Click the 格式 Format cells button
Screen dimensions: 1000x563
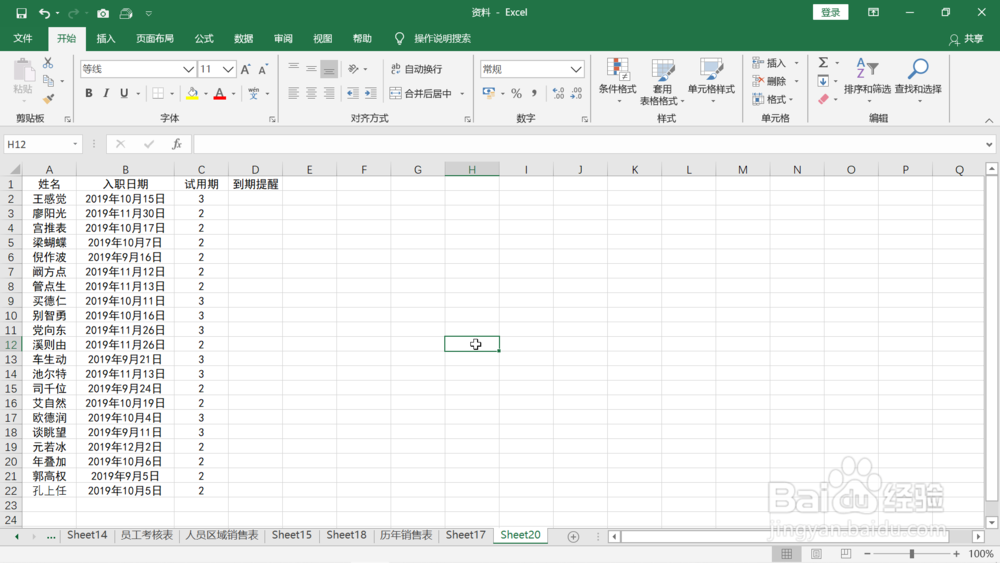769,99
